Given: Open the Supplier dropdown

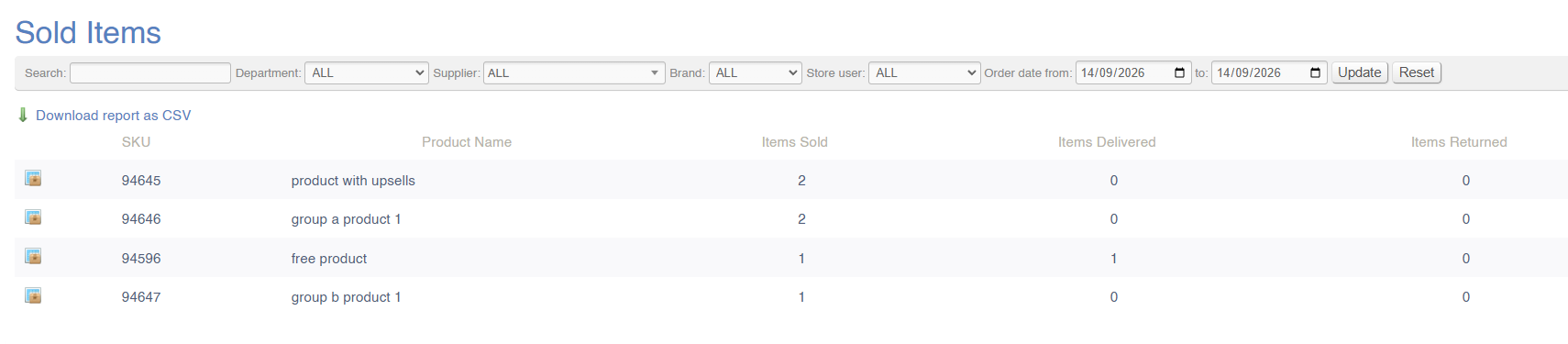Looking at the screenshot, I should pos(574,72).
